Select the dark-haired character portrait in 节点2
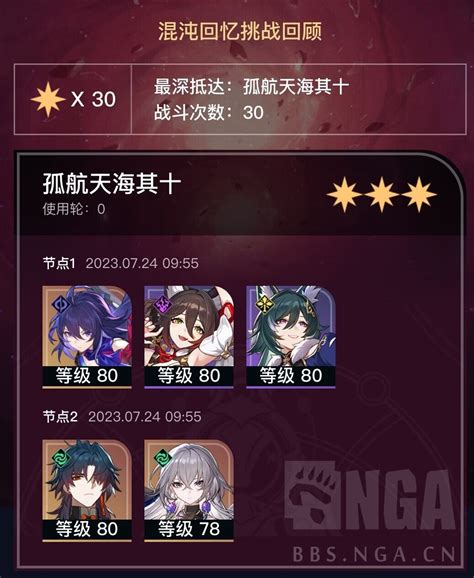The image size is (474, 578). click(87, 491)
